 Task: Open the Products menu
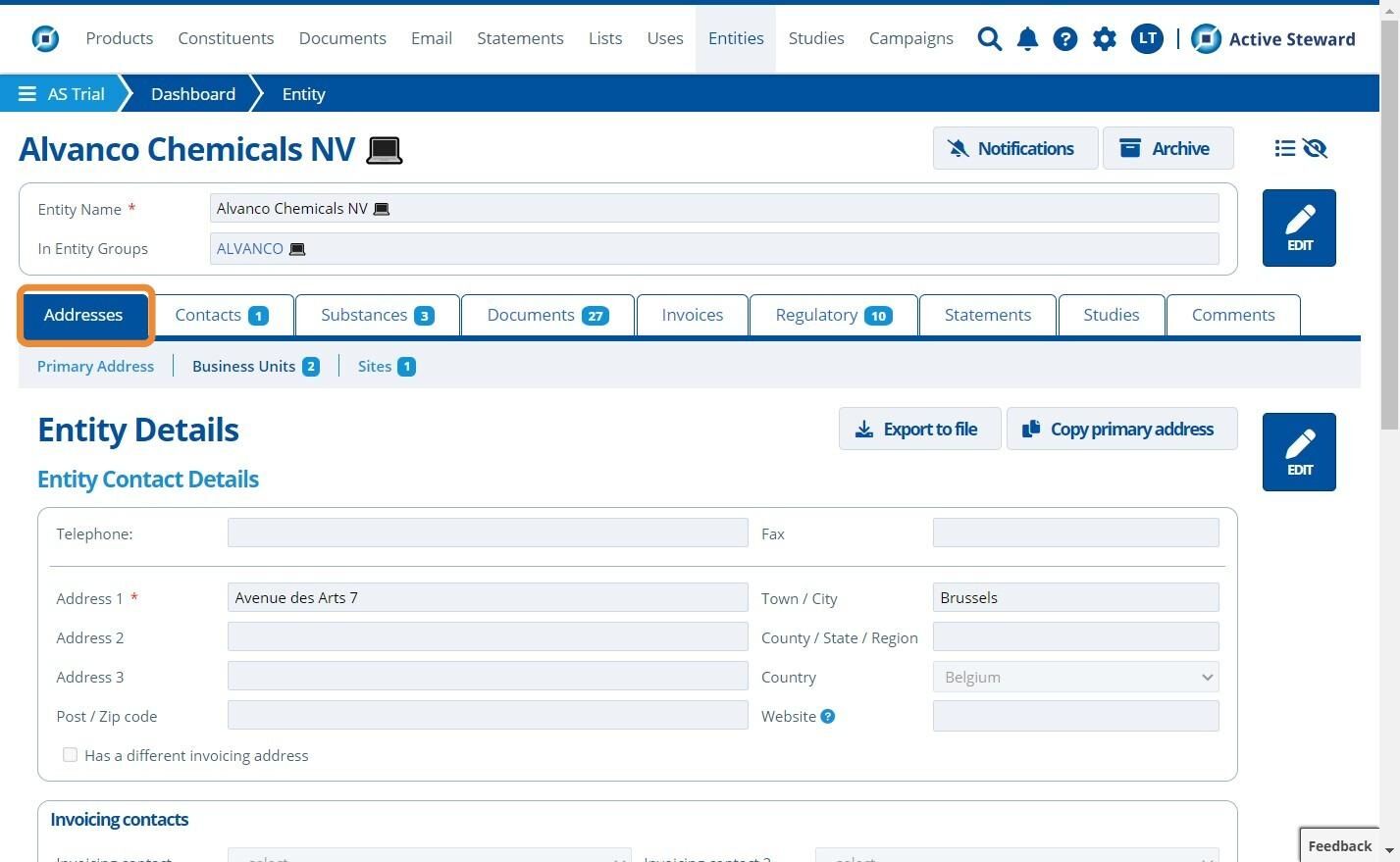pos(120,38)
